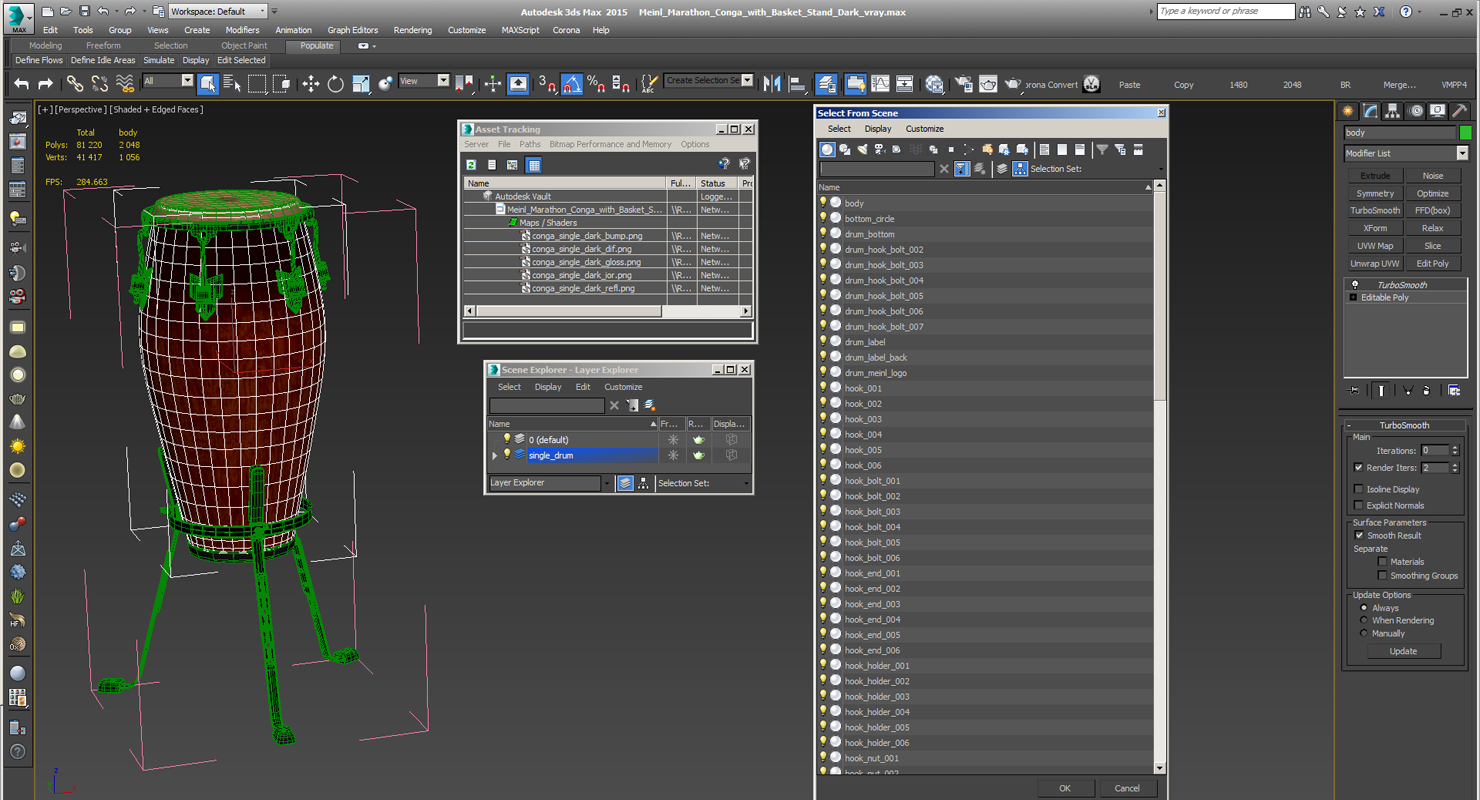Click the Iterations spinner arrows
The height and width of the screenshot is (800, 1480).
click(x=1455, y=451)
